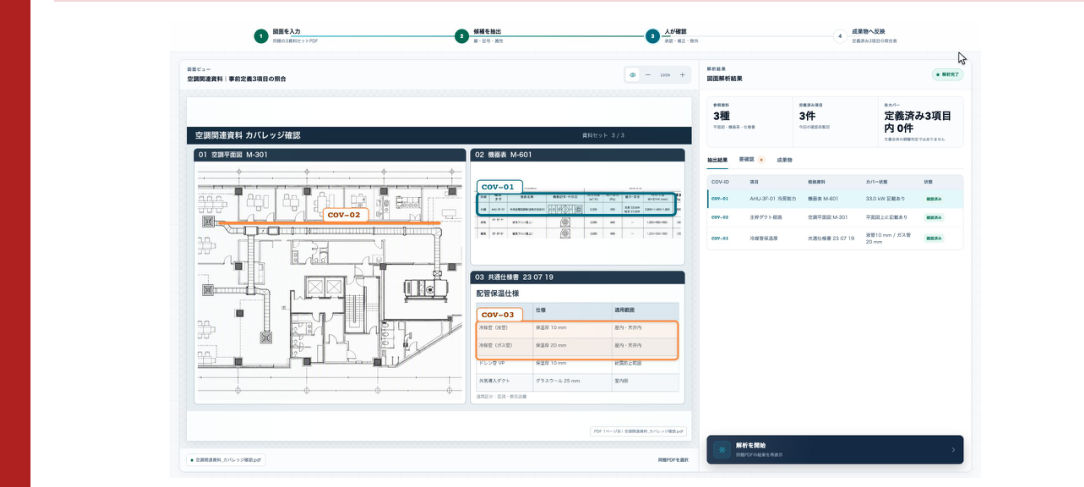Image resolution: width=1084 pixels, height=487 pixels.
Task: Click the 03 共通仕様書 23 07 19 header
Action: [577, 277]
